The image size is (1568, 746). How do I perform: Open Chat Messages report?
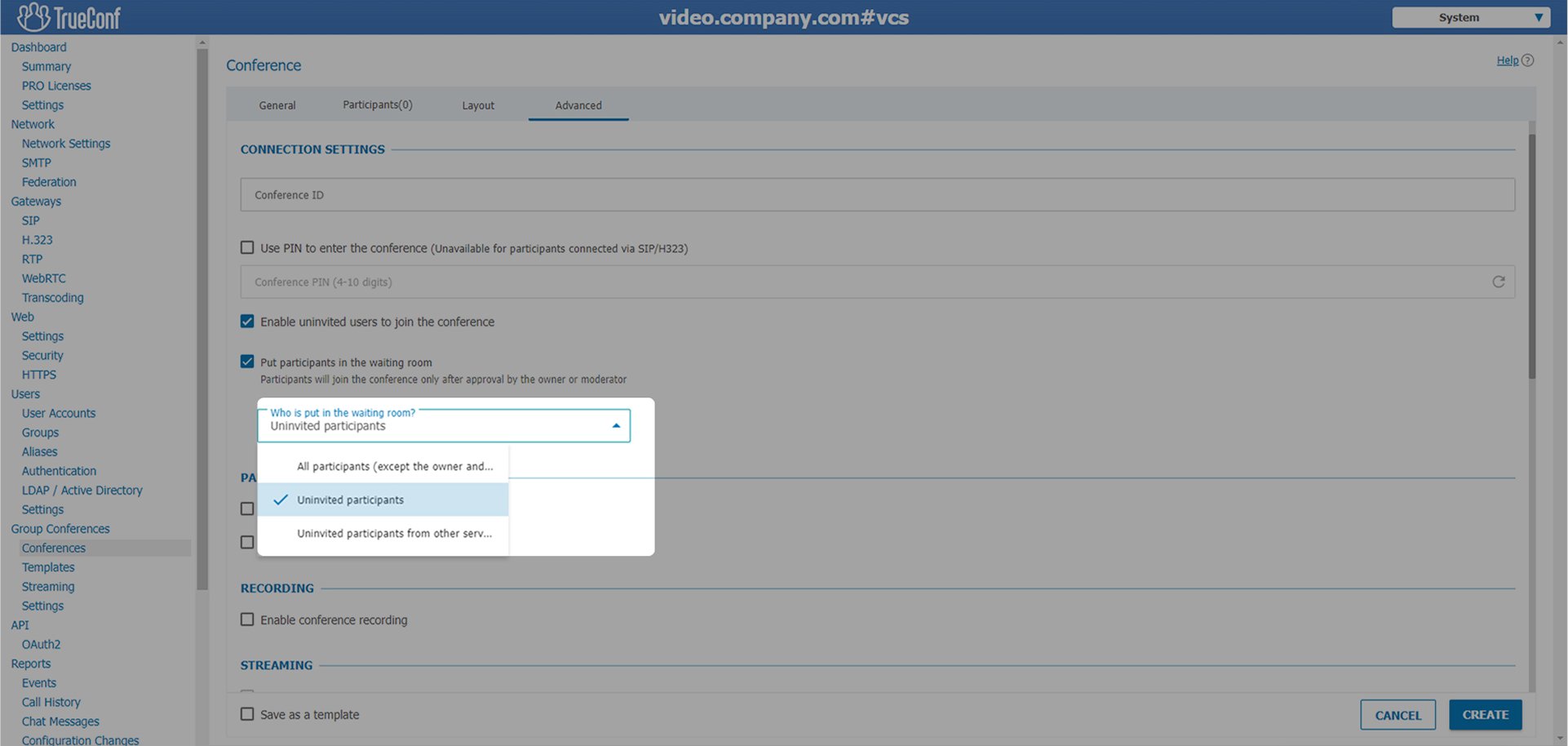click(x=61, y=722)
